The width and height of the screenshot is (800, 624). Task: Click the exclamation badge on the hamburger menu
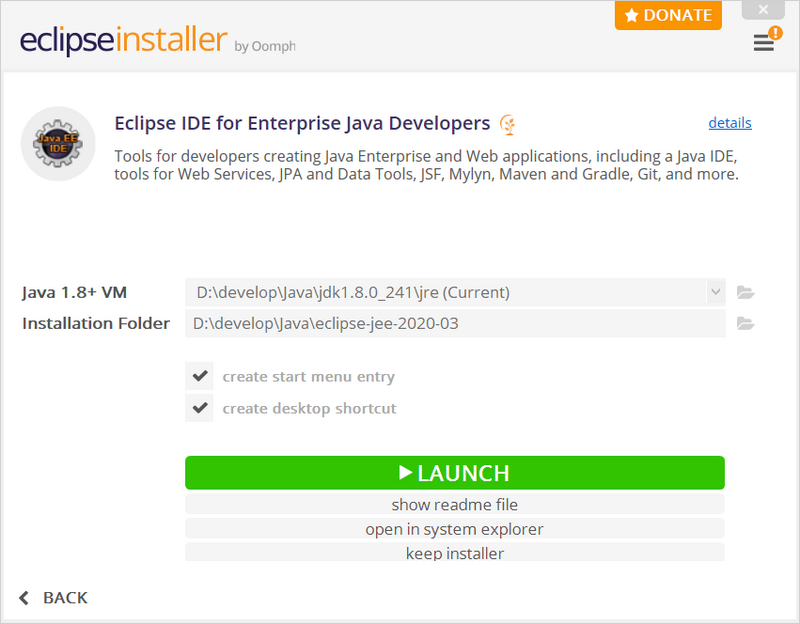pos(778,33)
